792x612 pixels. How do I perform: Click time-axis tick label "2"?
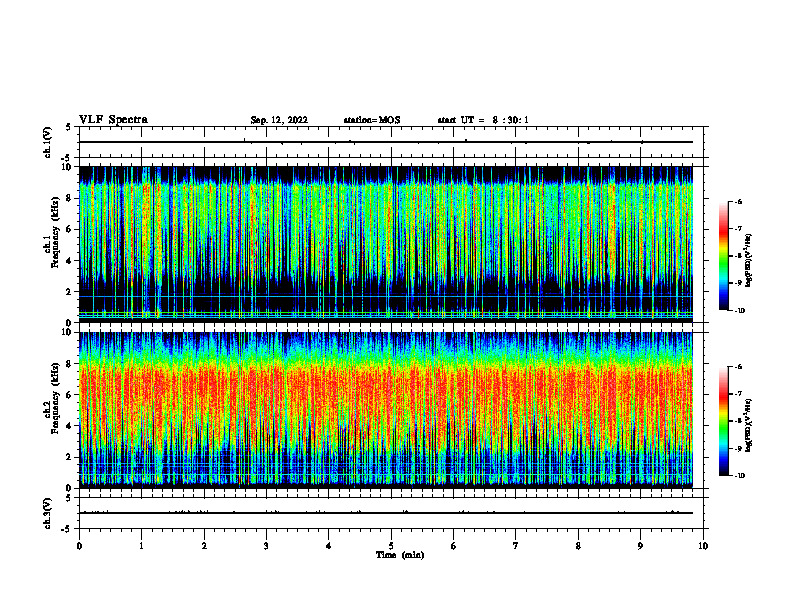[x=204, y=546]
